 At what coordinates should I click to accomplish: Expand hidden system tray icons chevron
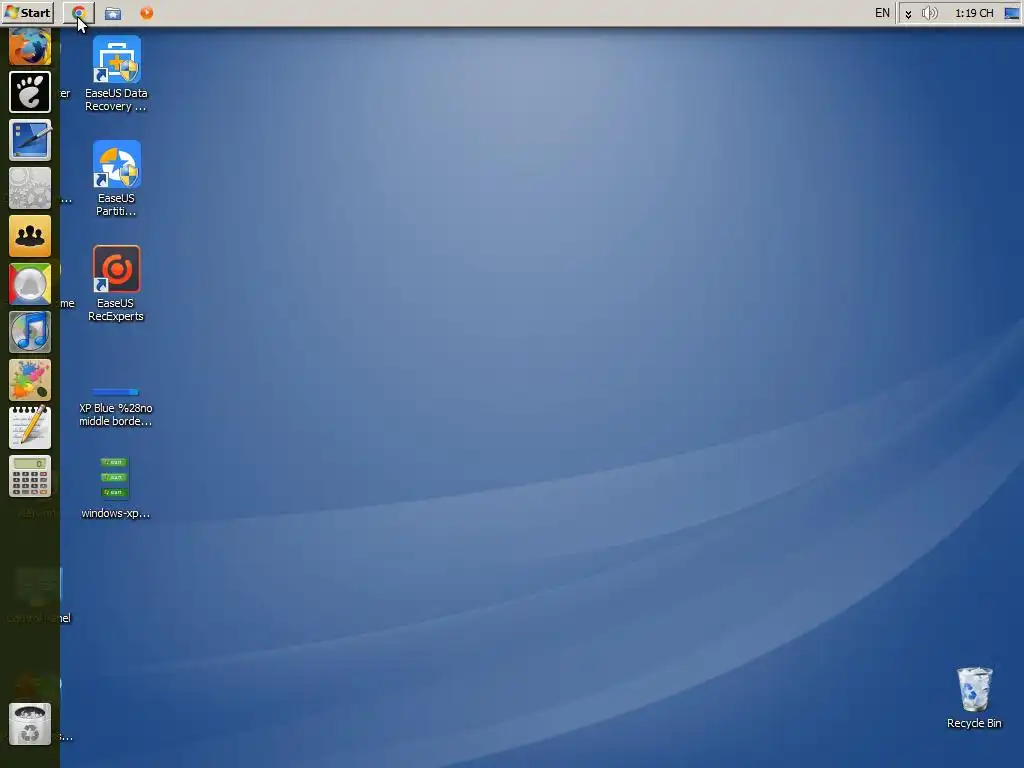[x=908, y=14]
